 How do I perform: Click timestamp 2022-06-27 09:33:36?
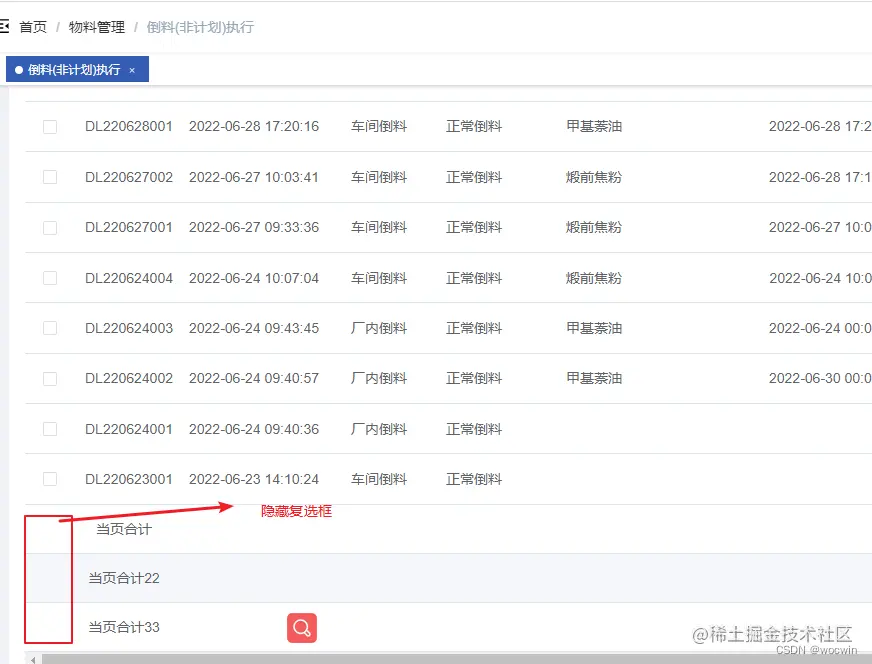(x=254, y=227)
